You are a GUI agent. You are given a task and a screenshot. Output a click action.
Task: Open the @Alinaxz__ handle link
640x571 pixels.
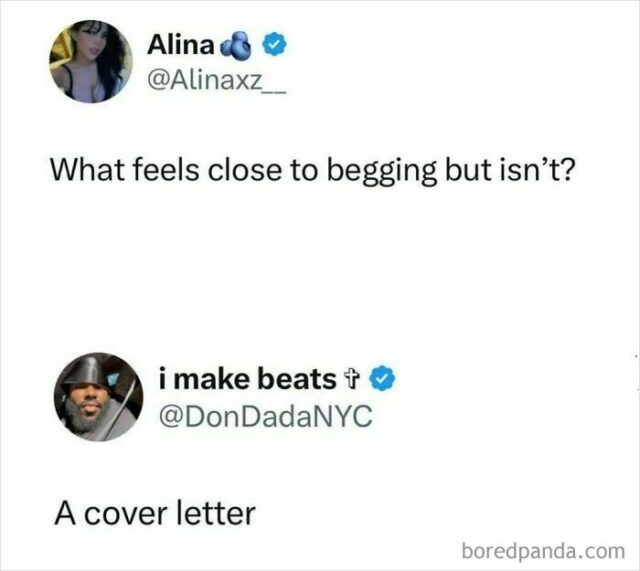coord(217,81)
